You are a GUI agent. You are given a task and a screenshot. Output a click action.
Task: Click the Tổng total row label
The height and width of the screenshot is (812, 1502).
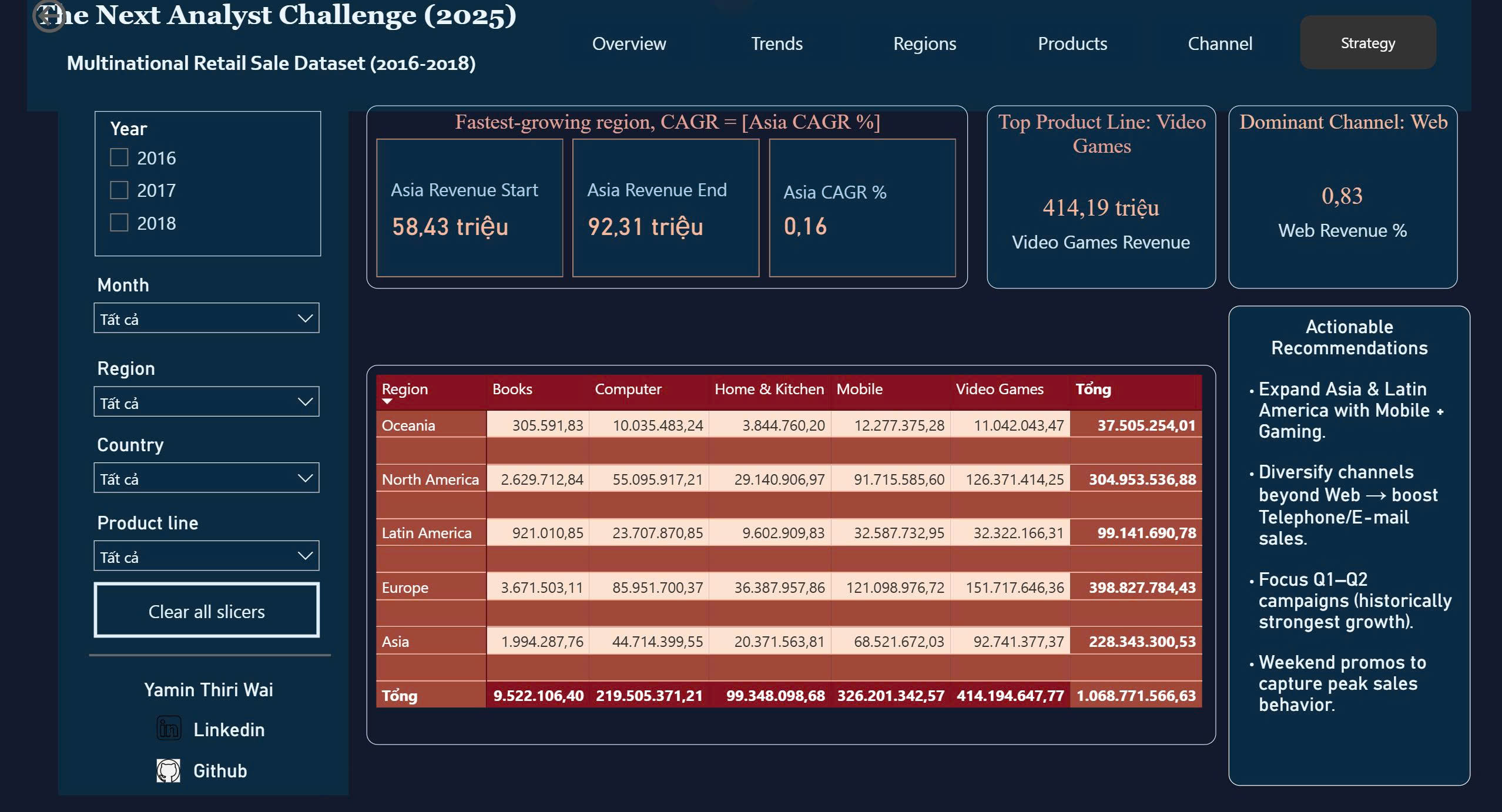click(x=400, y=696)
